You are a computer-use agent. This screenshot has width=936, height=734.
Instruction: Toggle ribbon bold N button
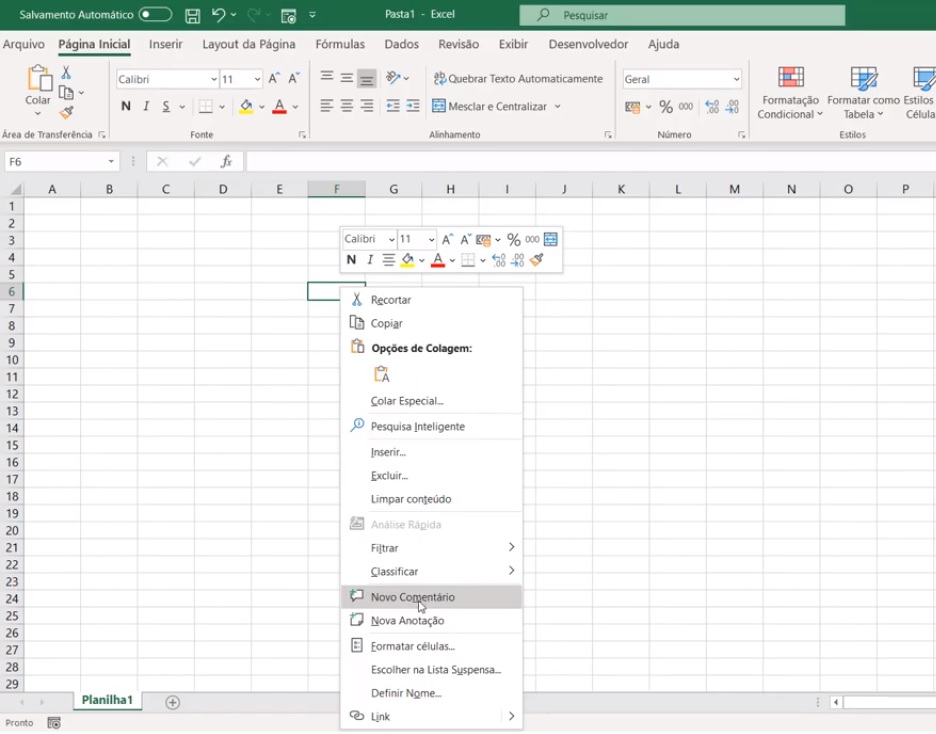(125, 106)
